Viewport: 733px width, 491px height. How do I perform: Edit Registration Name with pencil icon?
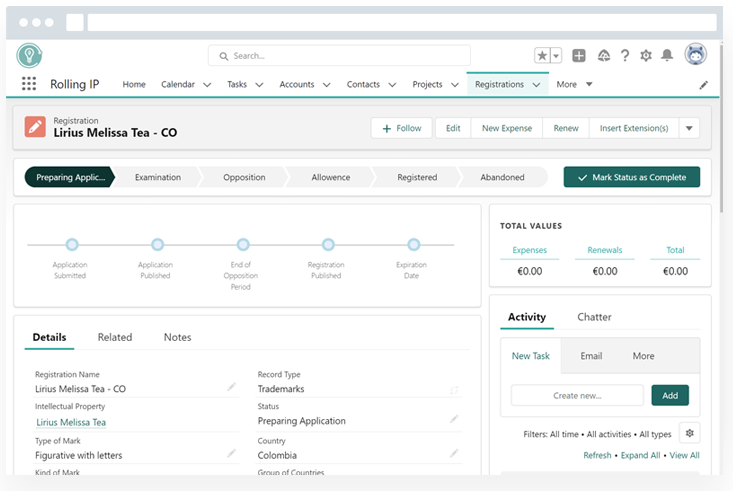231,387
